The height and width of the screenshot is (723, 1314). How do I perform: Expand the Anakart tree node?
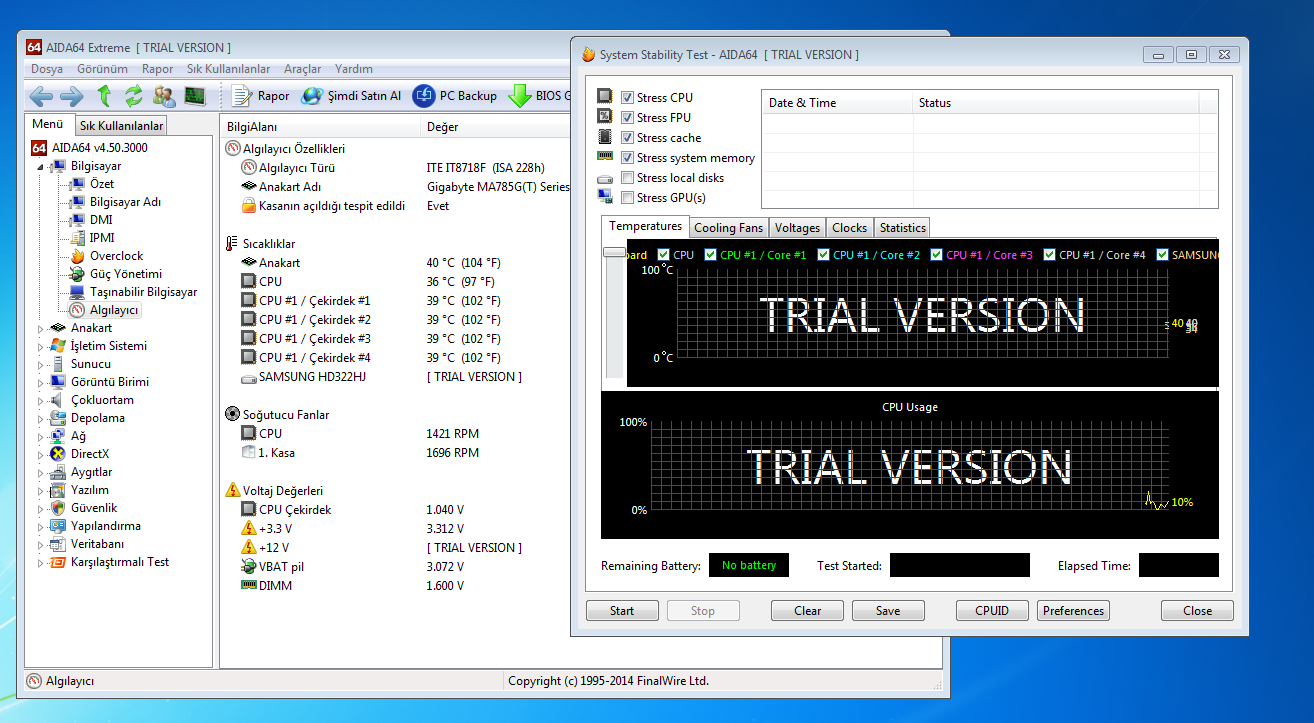(x=41, y=328)
